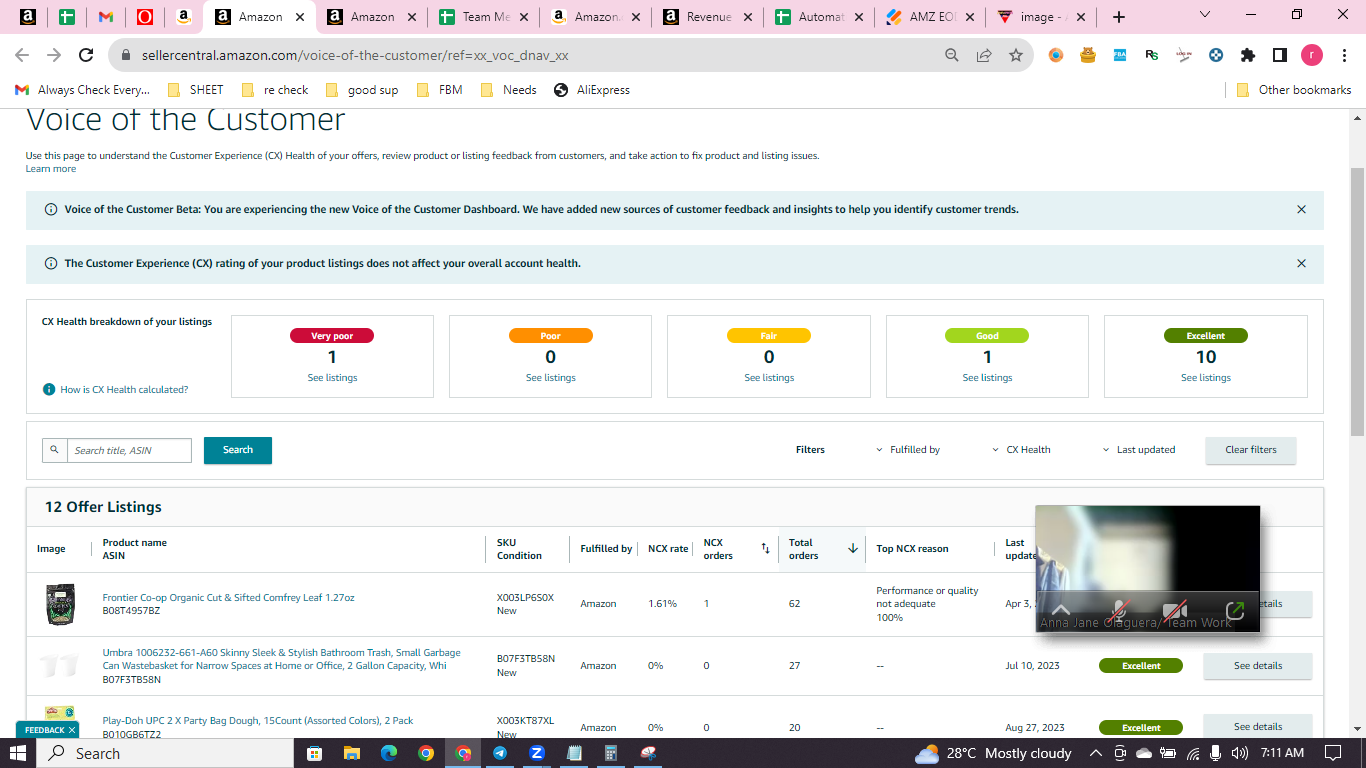Open File Explorer from the taskbar
1366x768 pixels.
351,753
